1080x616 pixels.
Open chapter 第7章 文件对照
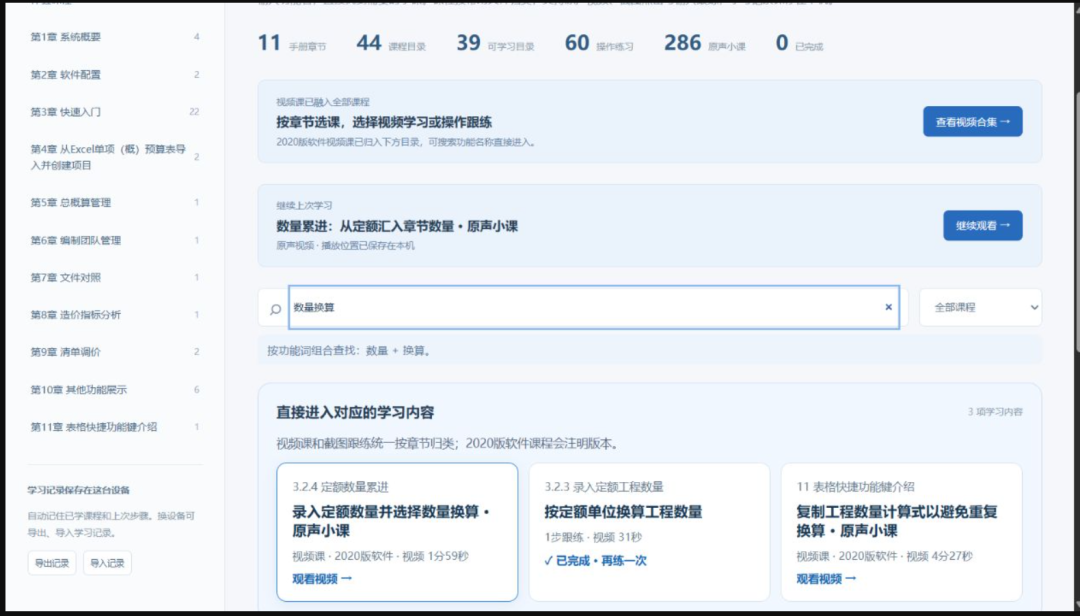[x=114, y=278]
